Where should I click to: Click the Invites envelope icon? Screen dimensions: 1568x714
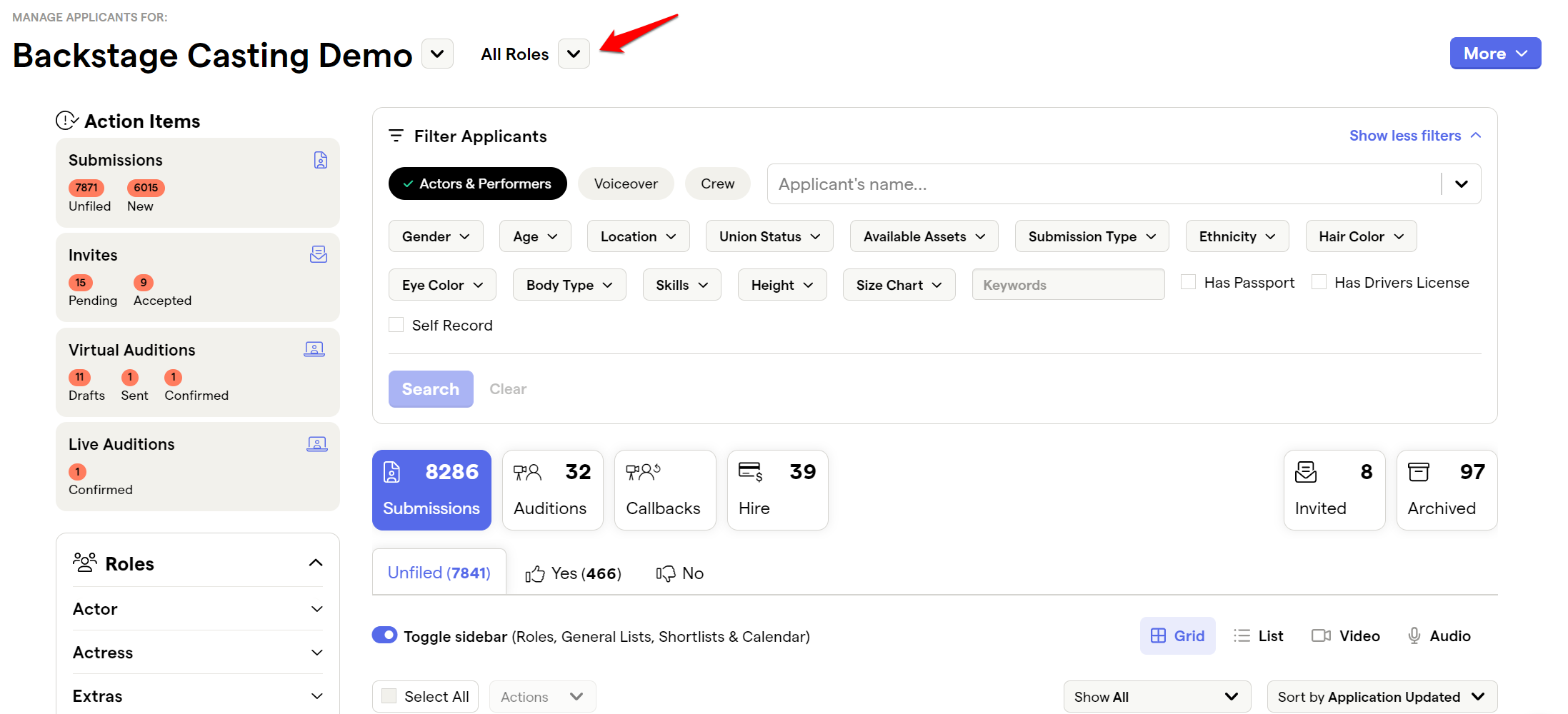(x=319, y=254)
